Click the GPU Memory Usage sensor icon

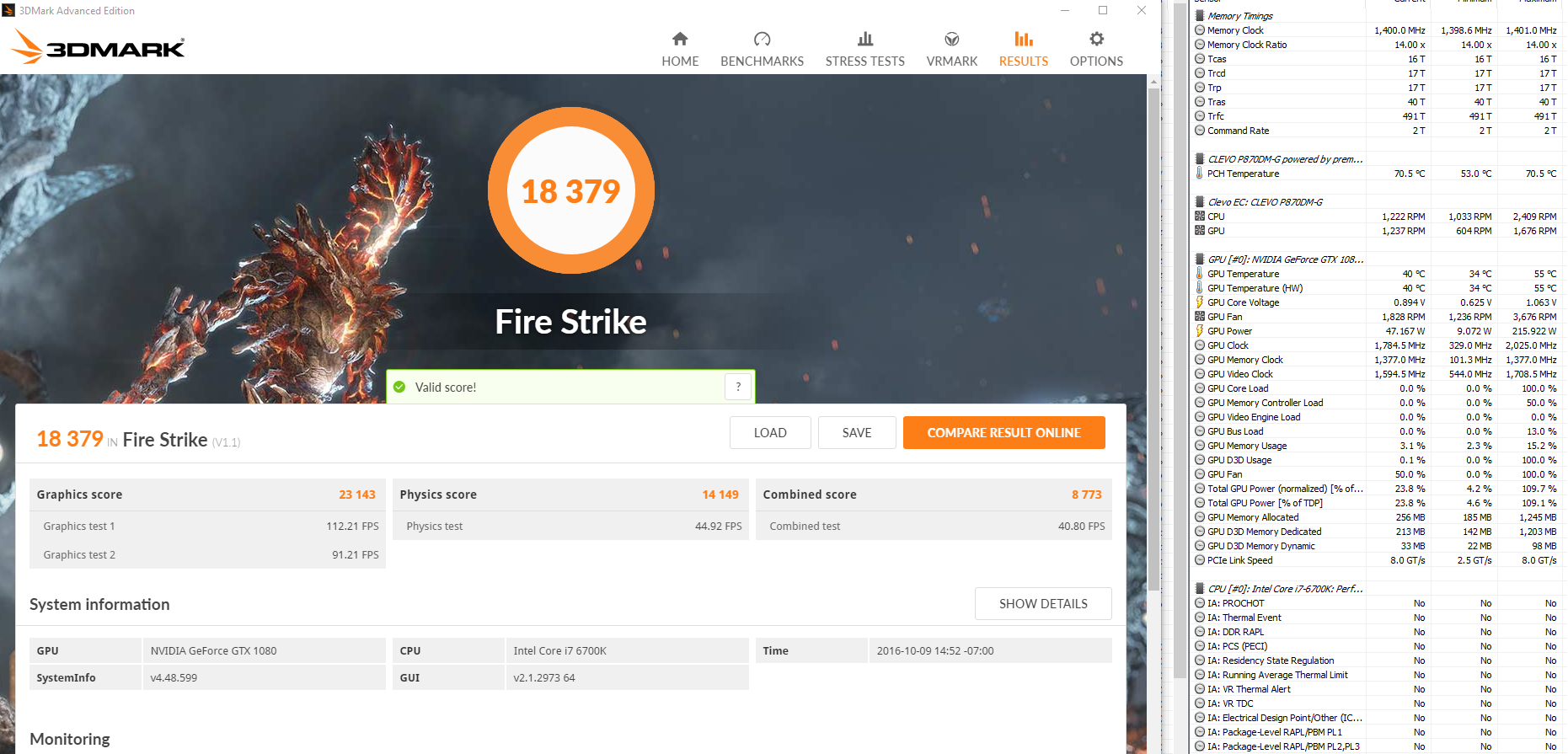pos(1200,446)
